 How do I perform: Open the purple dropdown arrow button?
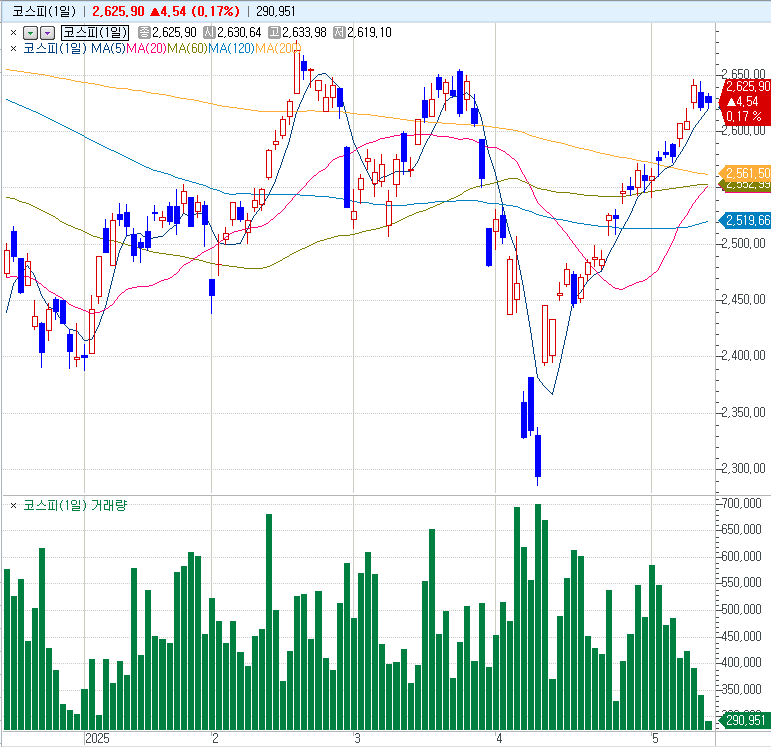[x=46, y=32]
